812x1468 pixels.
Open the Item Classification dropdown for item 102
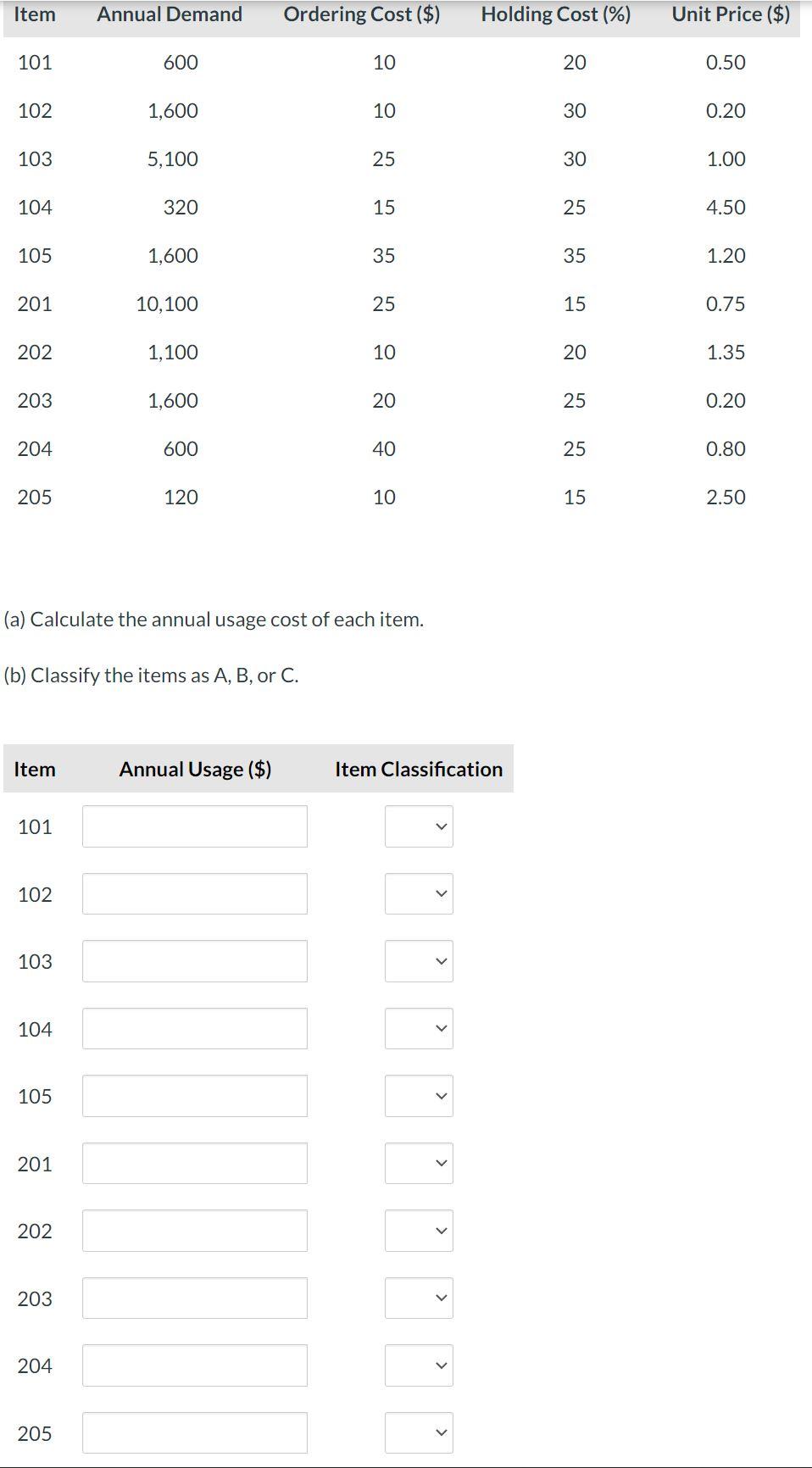tap(419, 893)
